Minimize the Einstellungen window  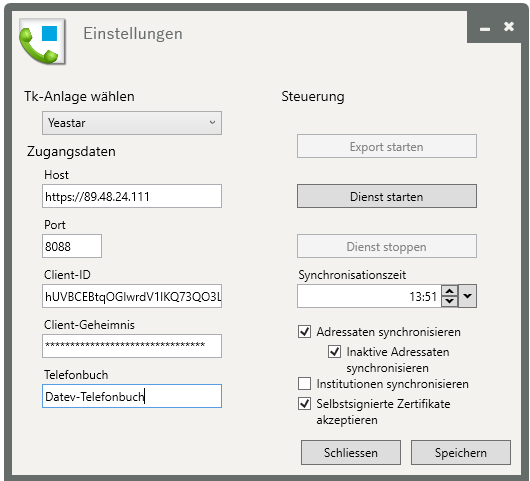pos(485,29)
